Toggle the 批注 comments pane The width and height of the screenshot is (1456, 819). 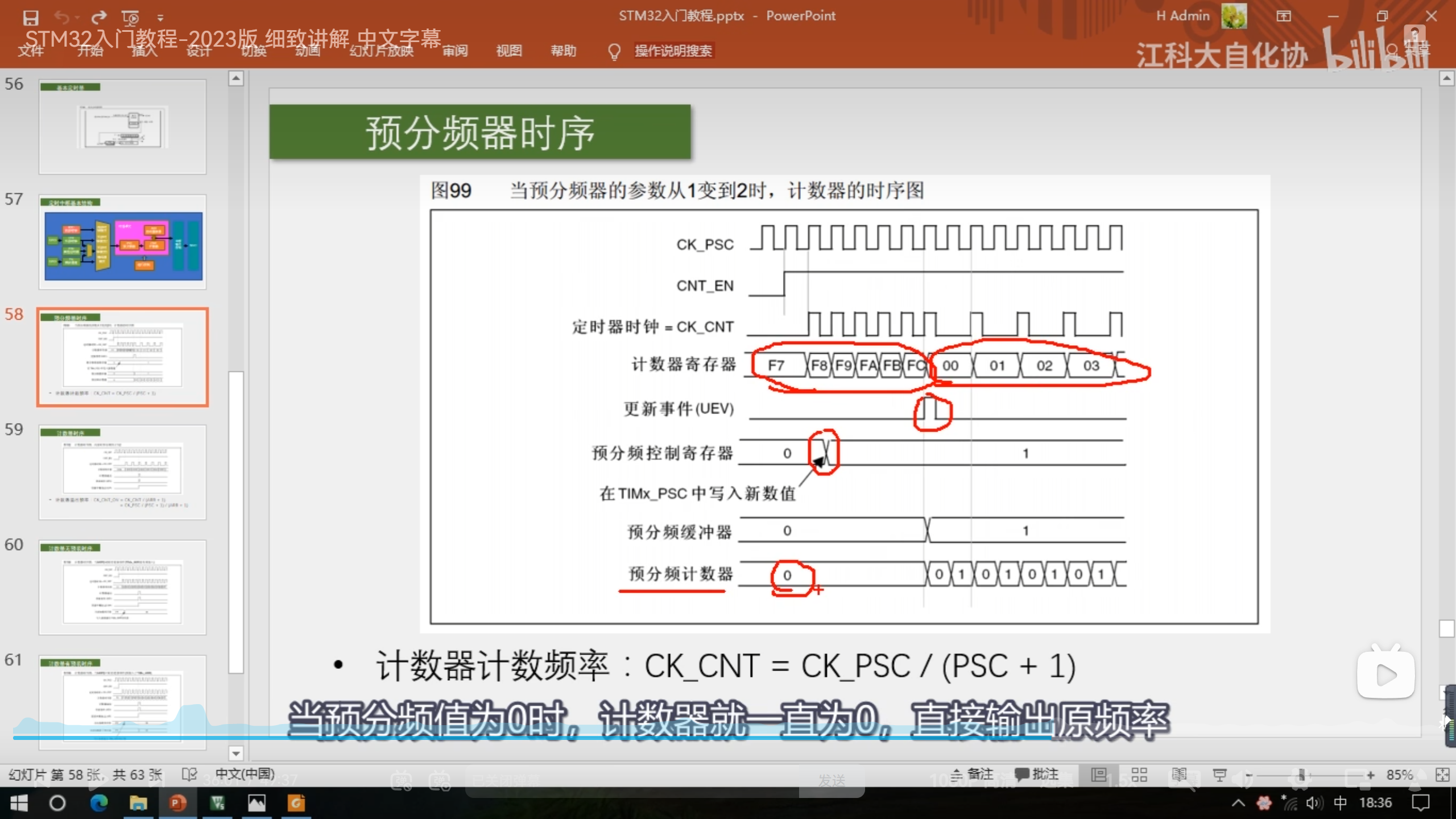point(1037,775)
